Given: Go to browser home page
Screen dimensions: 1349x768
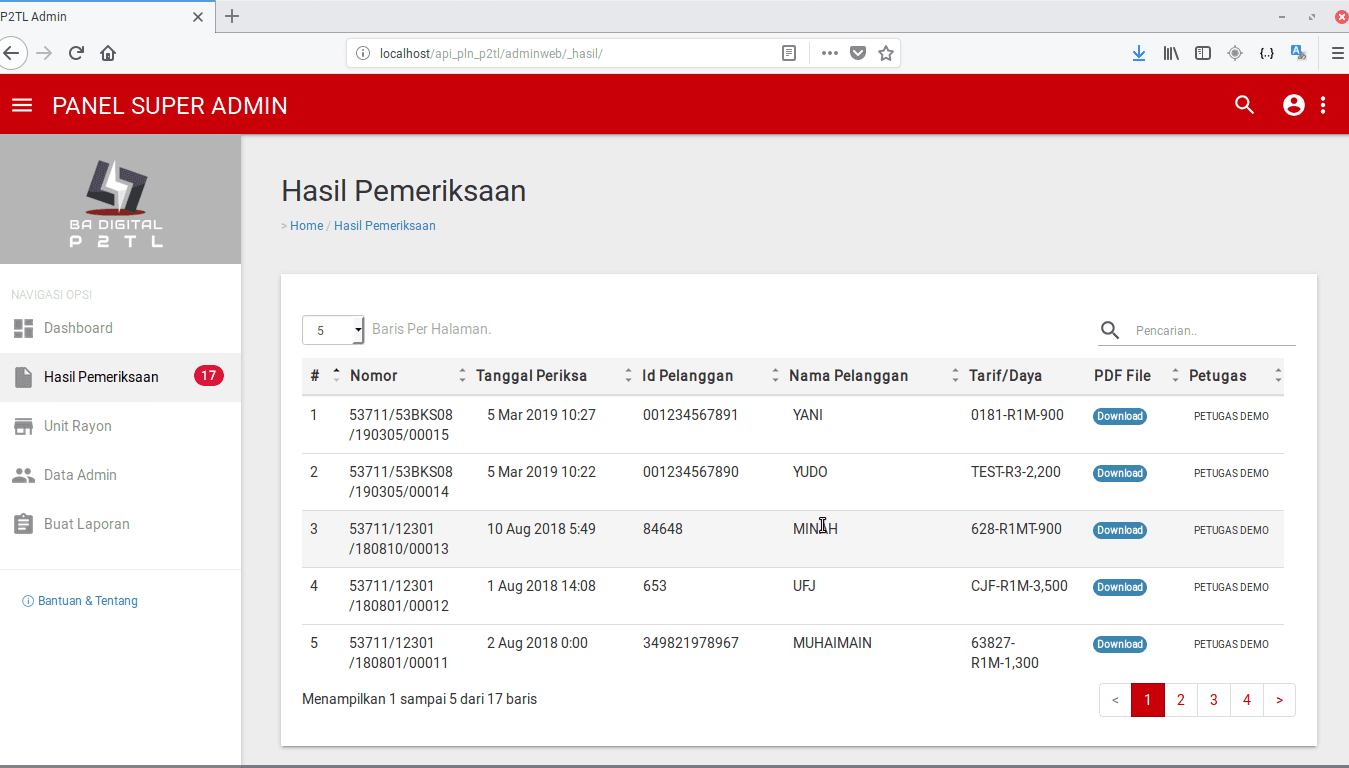Looking at the screenshot, I should click(x=108, y=53).
